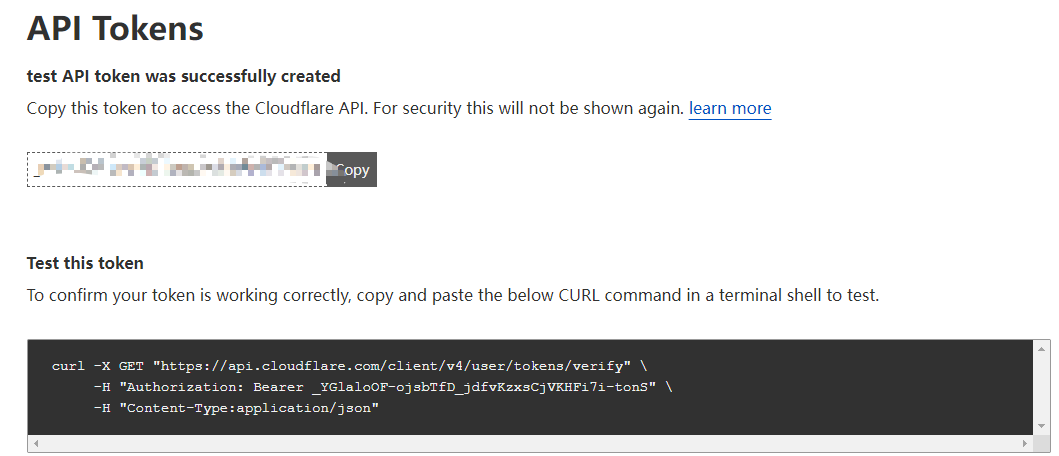Click the Copy button beside the token
Image resolution: width=1059 pixels, height=456 pixels.
coord(351,170)
